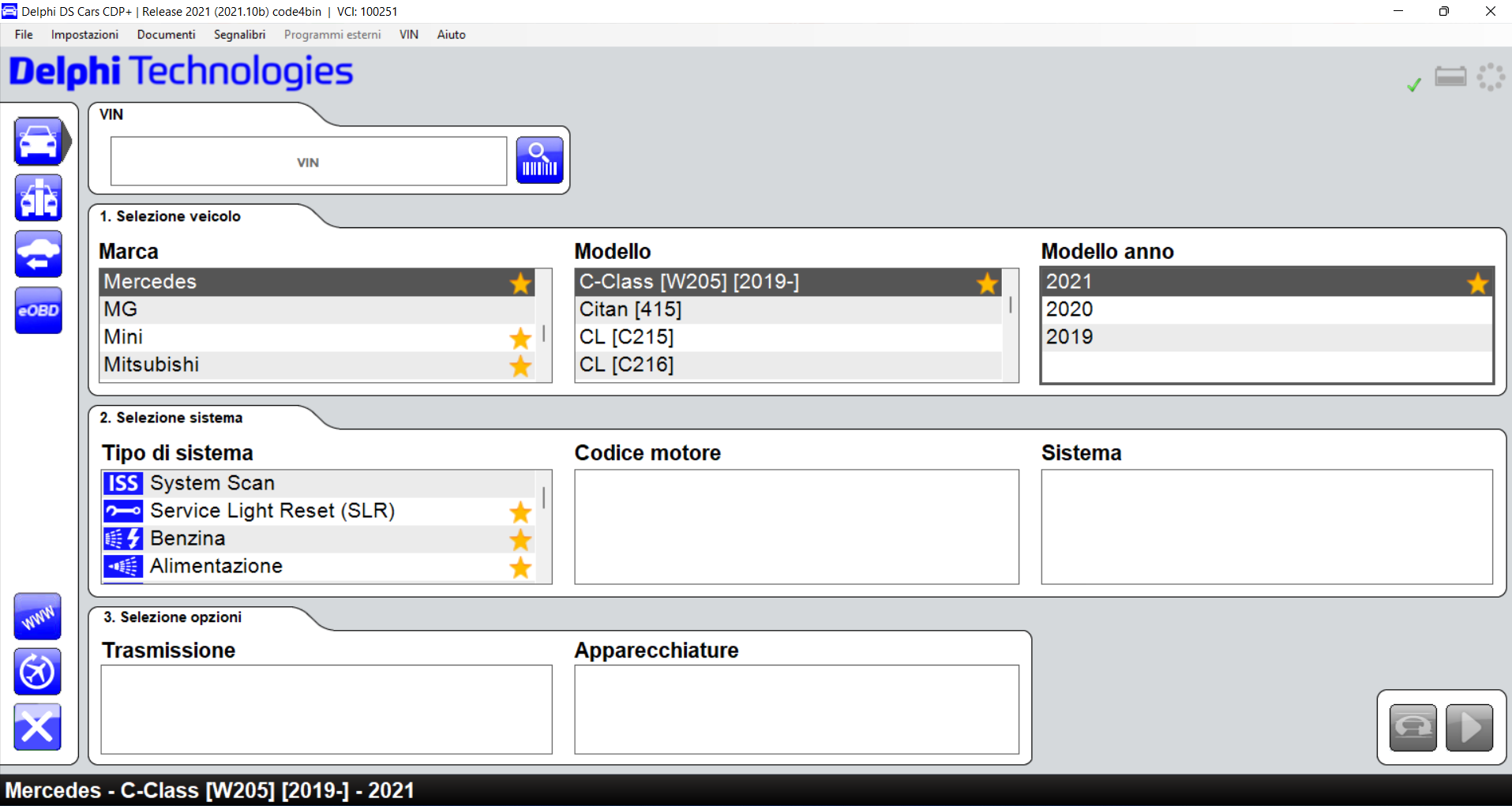This screenshot has height=806, width=1512.
Task: Click the VIN input field
Action: (309, 161)
